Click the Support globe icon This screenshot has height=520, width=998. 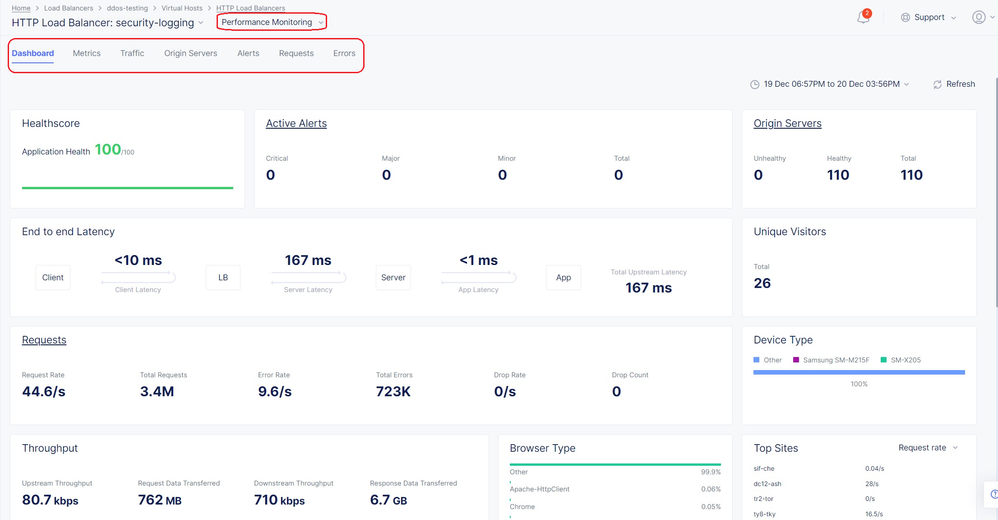tap(906, 17)
